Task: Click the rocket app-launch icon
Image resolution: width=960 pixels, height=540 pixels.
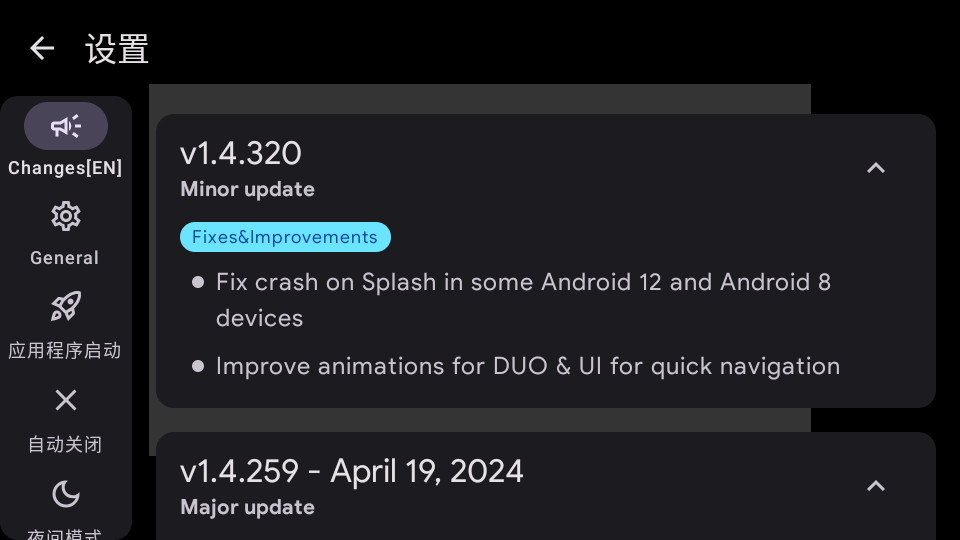Action: tap(66, 307)
